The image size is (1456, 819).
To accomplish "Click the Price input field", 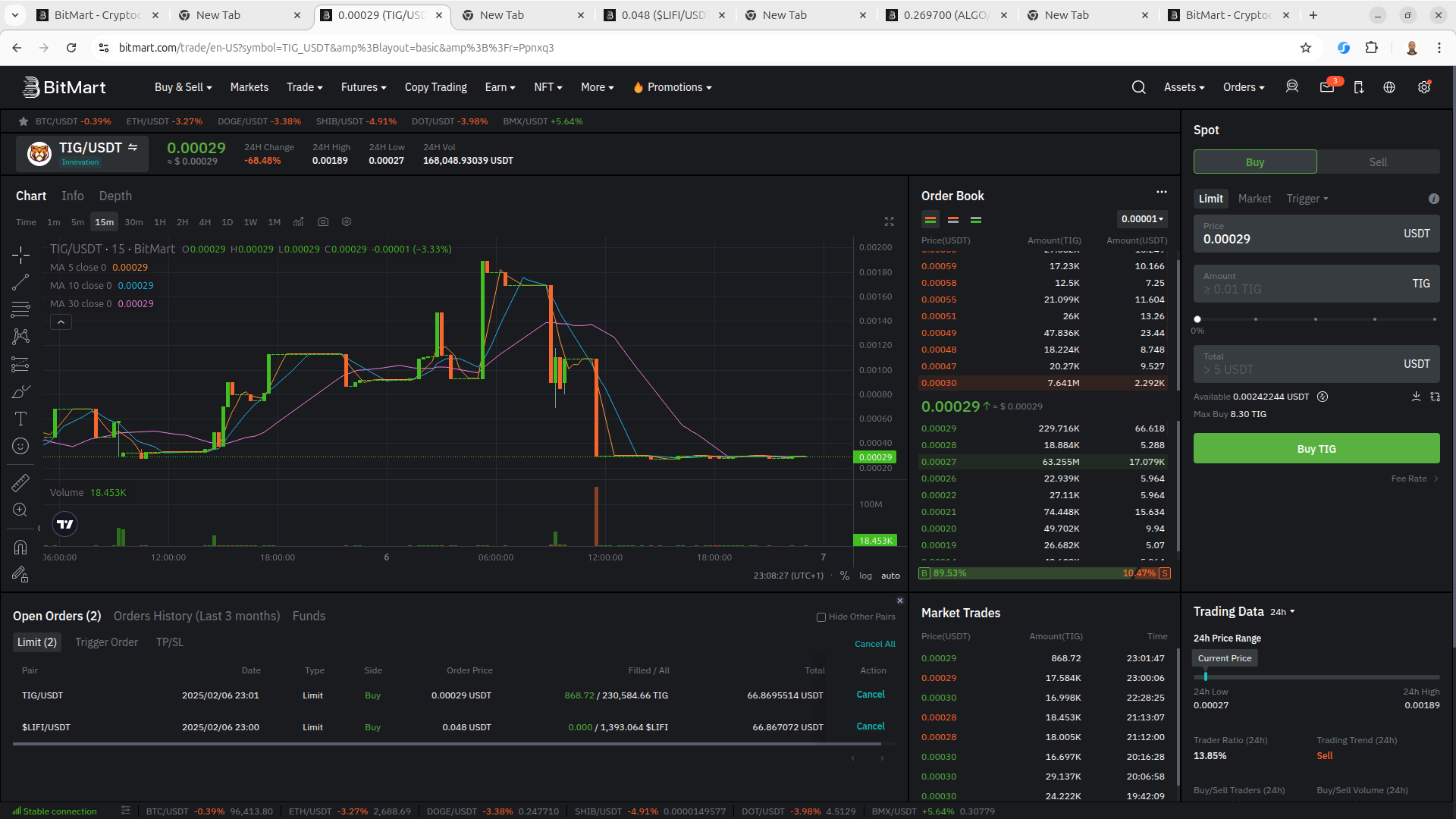I will [x=1316, y=234].
